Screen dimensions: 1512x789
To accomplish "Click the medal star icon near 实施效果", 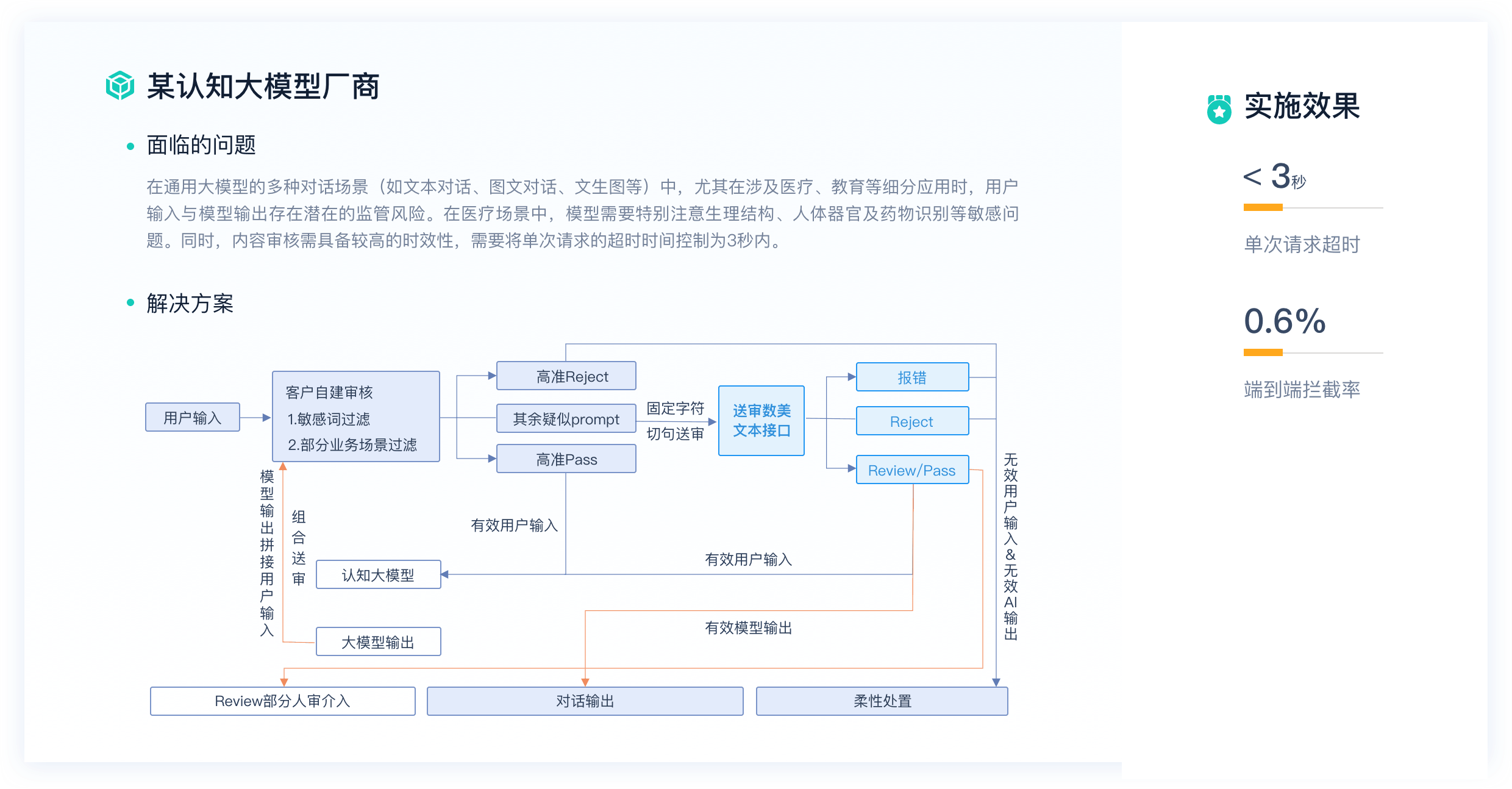I will [1219, 109].
